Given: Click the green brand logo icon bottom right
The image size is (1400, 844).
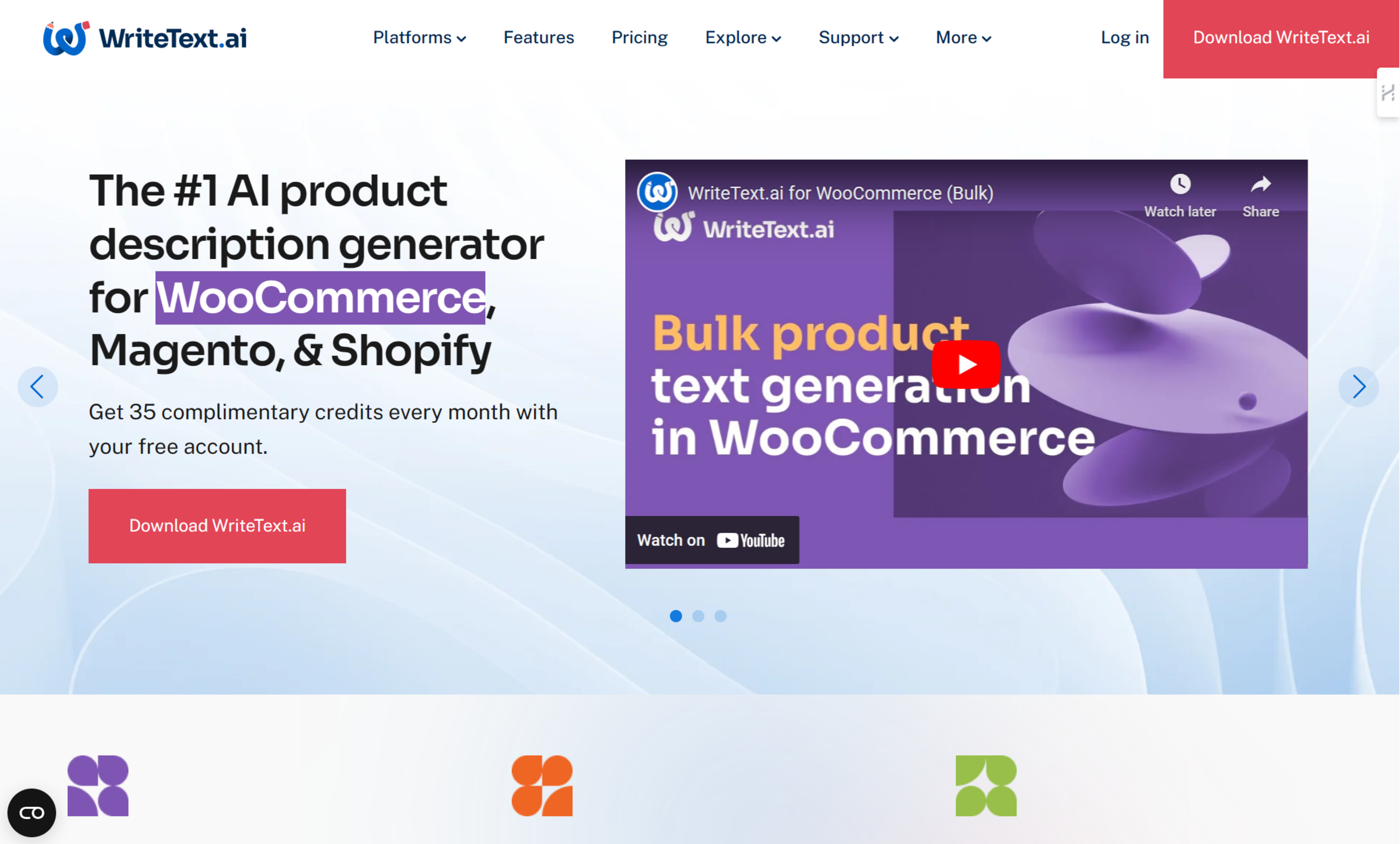Looking at the screenshot, I should (986, 787).
